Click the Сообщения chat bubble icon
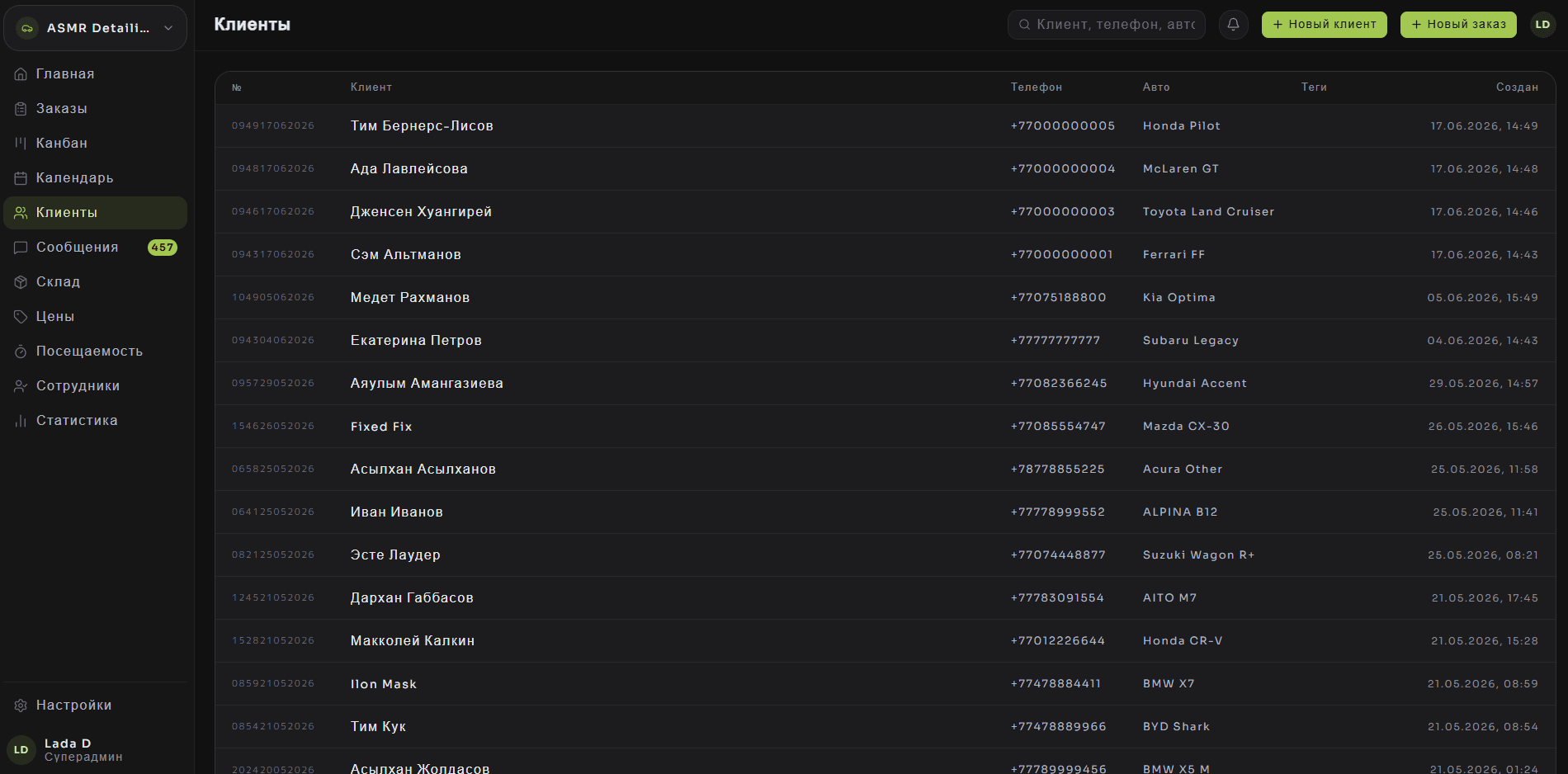Image resolution: width=1568 pixels, height=774 pixels. [x=21, y=248]
